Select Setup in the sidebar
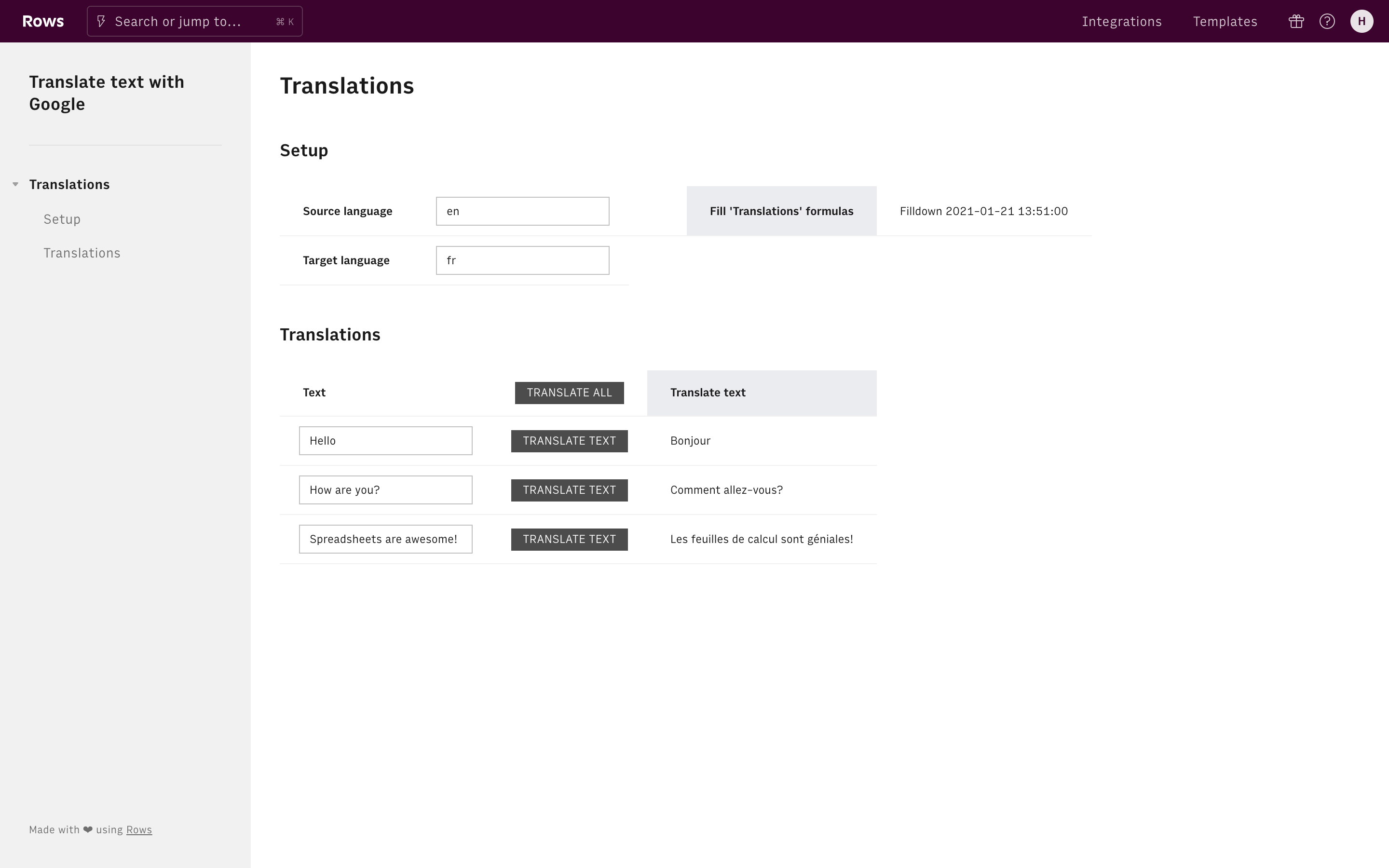The image size is (1389, 868). point(62,219)
